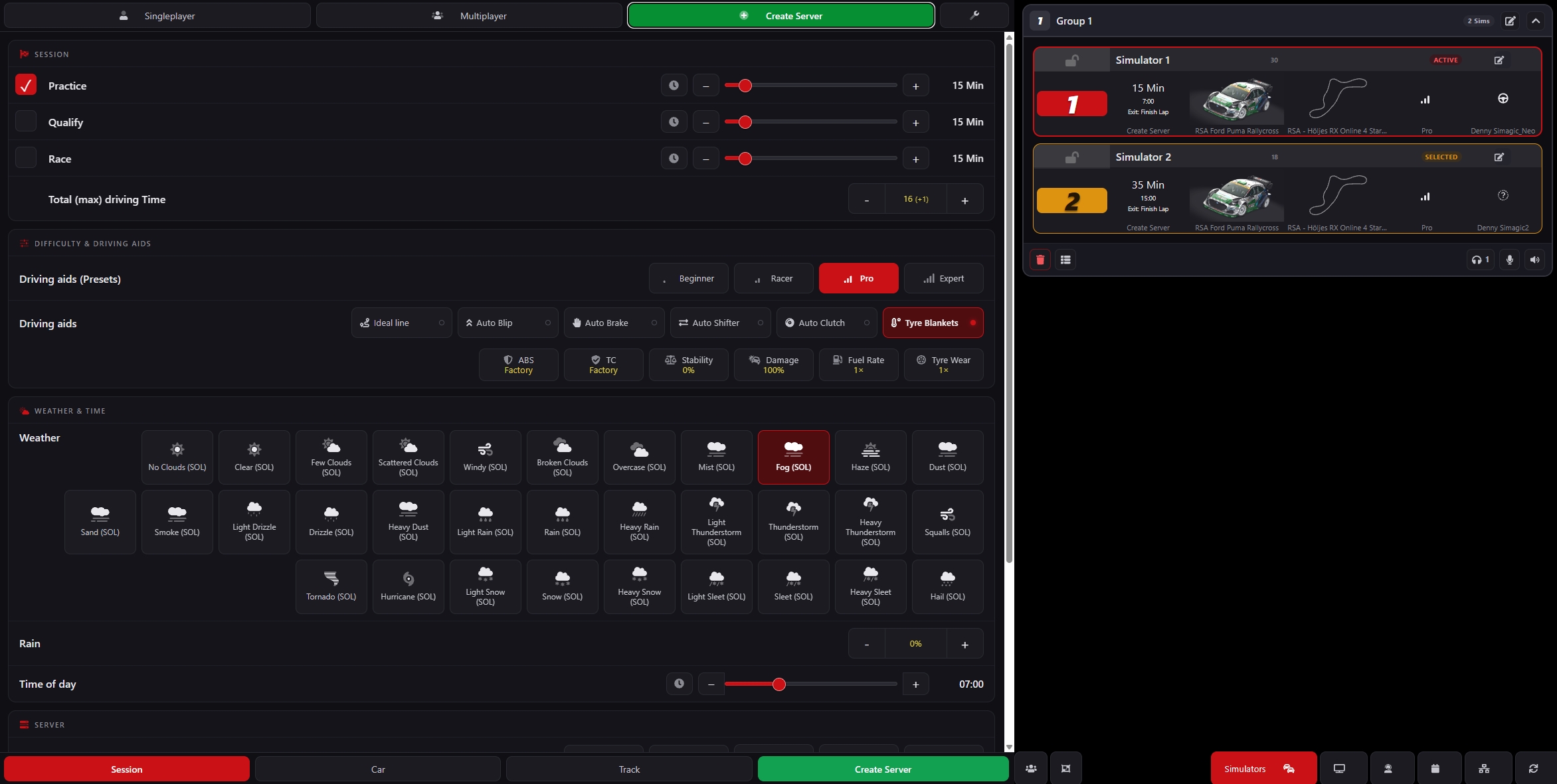Enable the Race session checkbox
The image size is (1557, 784).
pos(26,158)
